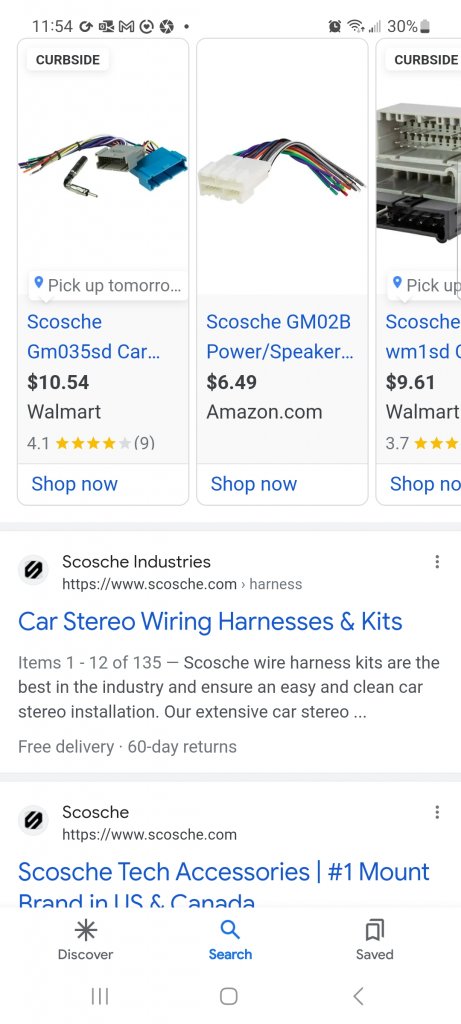461x1024 pixels.
Task: Tap the Scosche Industries site favicon
Action: click(x=33, y=570)
